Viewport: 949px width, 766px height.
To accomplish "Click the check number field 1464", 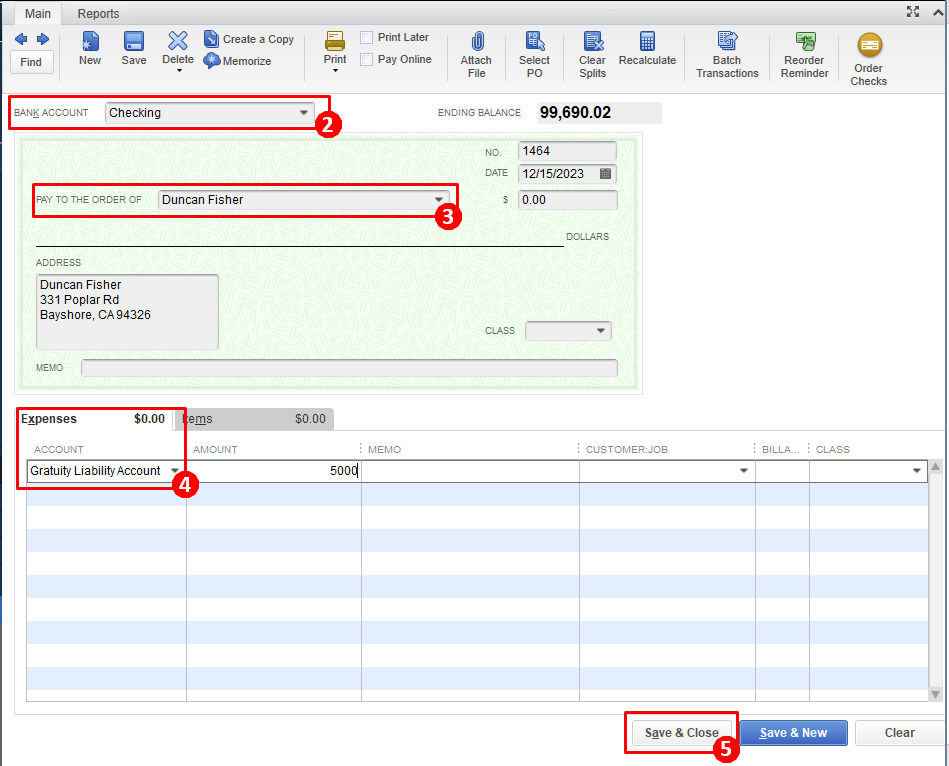I will point(567,151).
